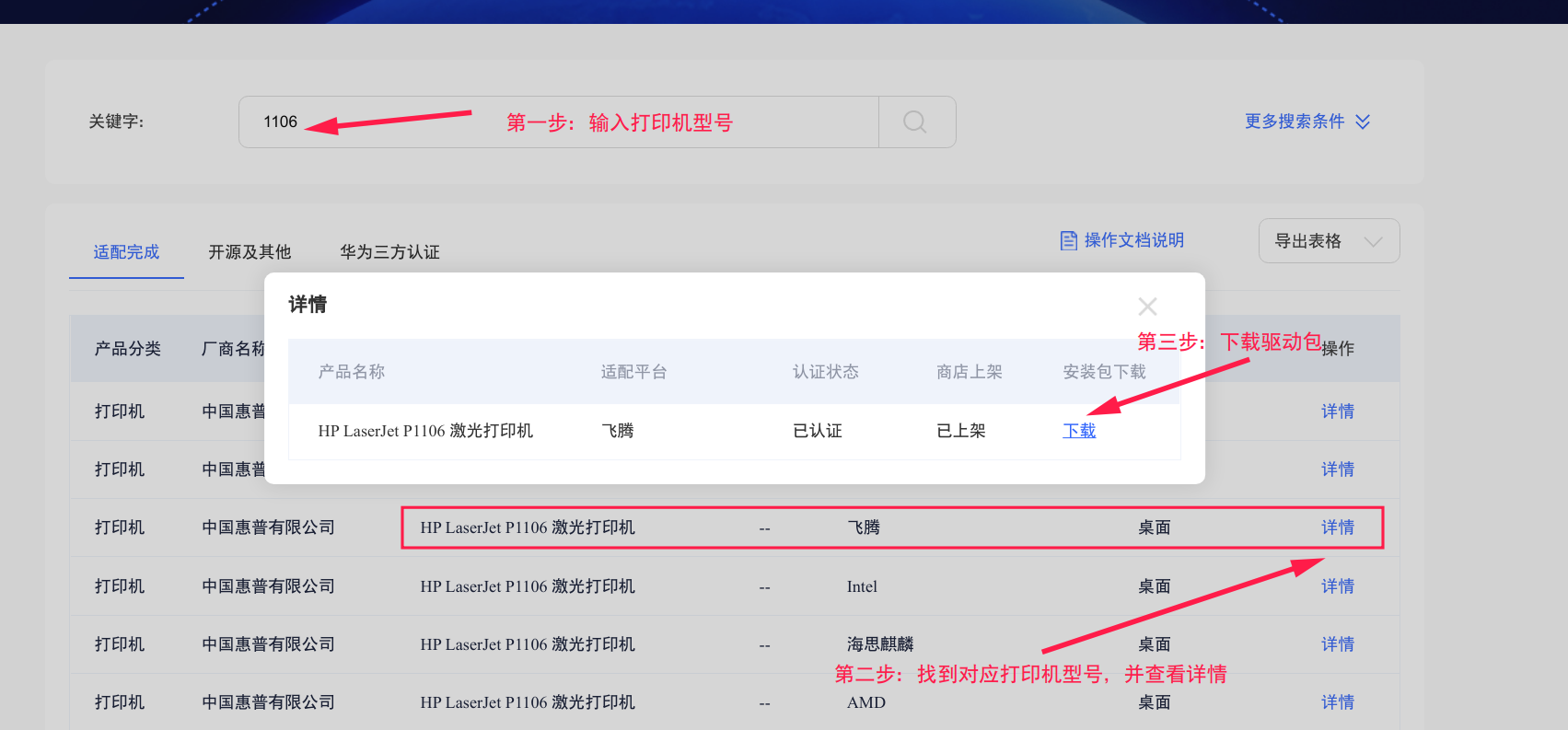Click 打印机 category cell in the Intel row
The image size is (1568, 730).
(120, 586)
